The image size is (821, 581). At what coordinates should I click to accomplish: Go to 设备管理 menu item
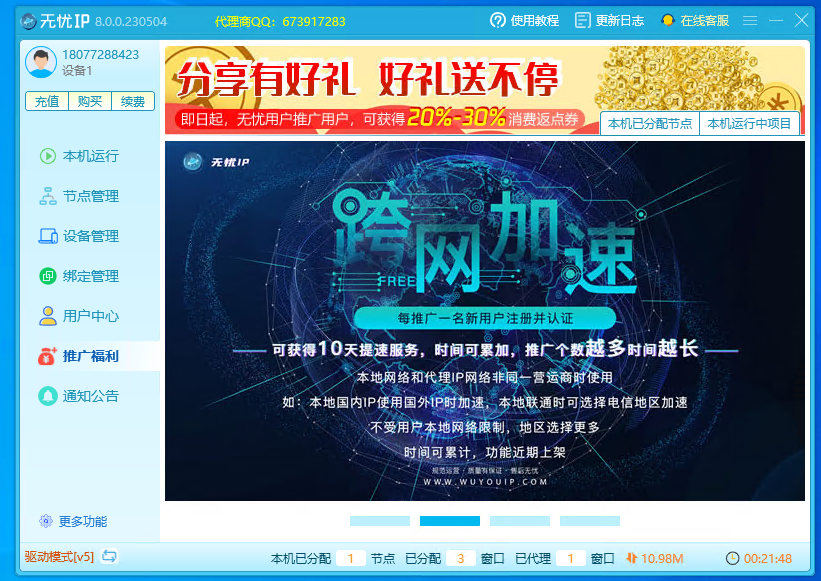click(89, 236)
